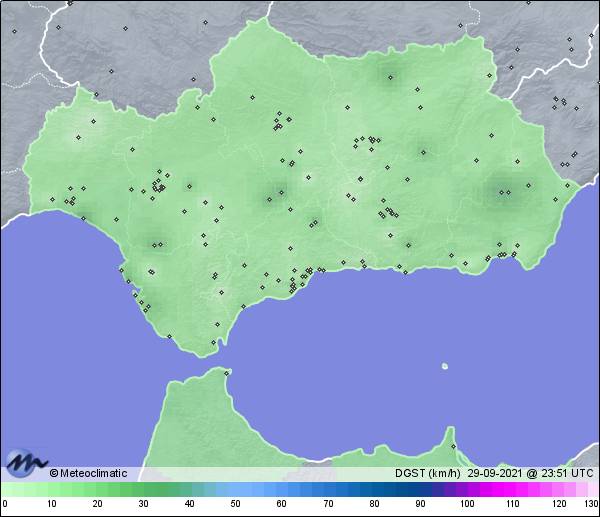The height and width of the screenshot is (517, 600).
Task: Click the © Meteoclimatic copyright text
Action: 88,473
